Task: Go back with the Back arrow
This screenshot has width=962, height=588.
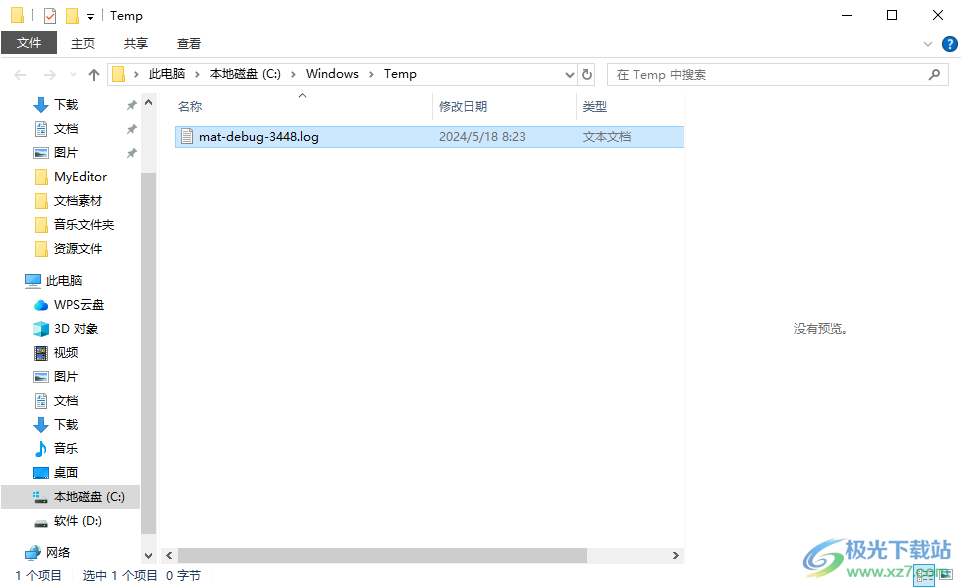Action: pyautogui.click(x=20, y=75)
